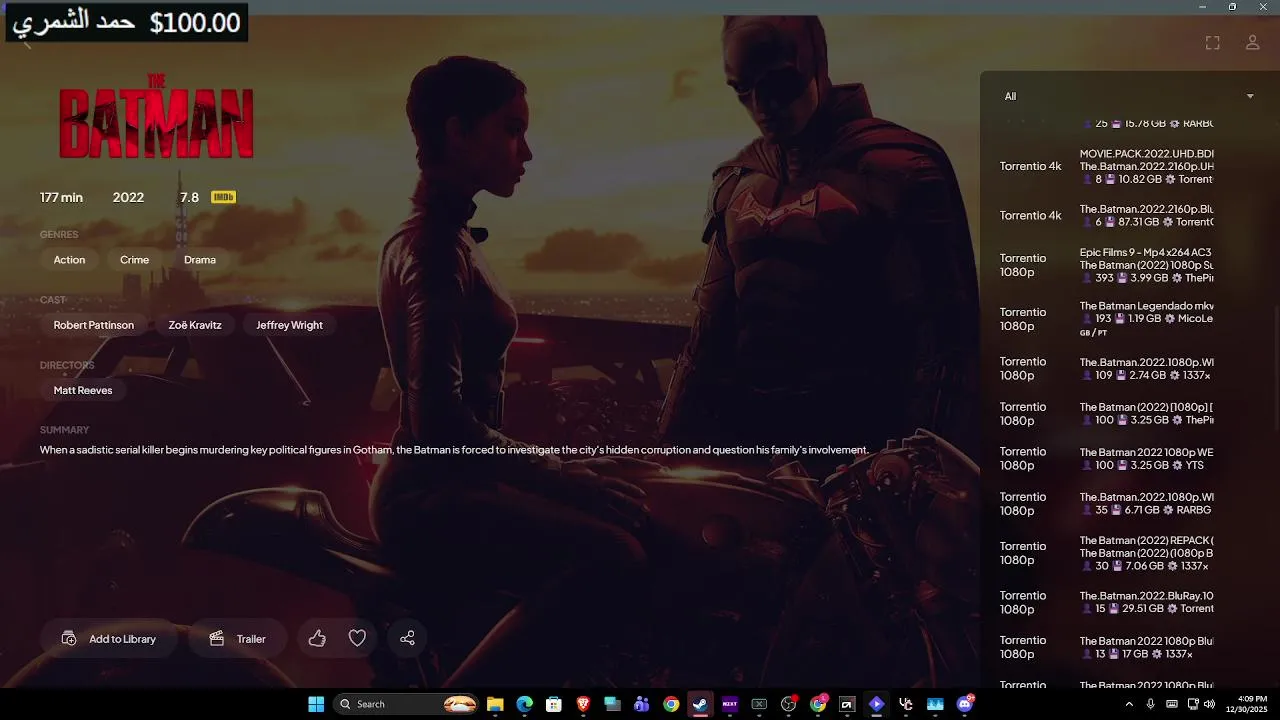Open Microsoft Store from taskbar
The width and height of the screenshot is (1280, 720).
[554, 704]
